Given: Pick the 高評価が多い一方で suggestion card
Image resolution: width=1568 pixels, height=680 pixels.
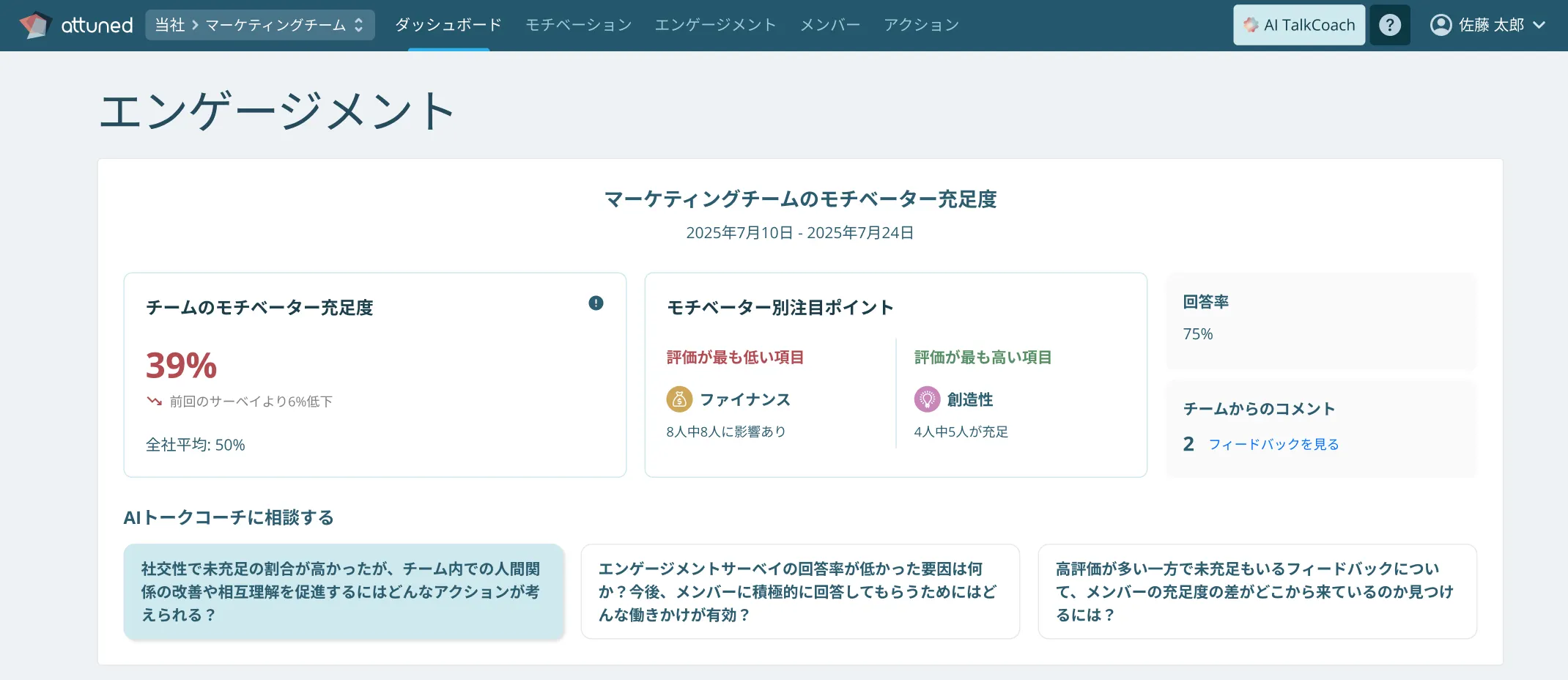Looking at the screenshot, I should click(x=1257, y=591).
